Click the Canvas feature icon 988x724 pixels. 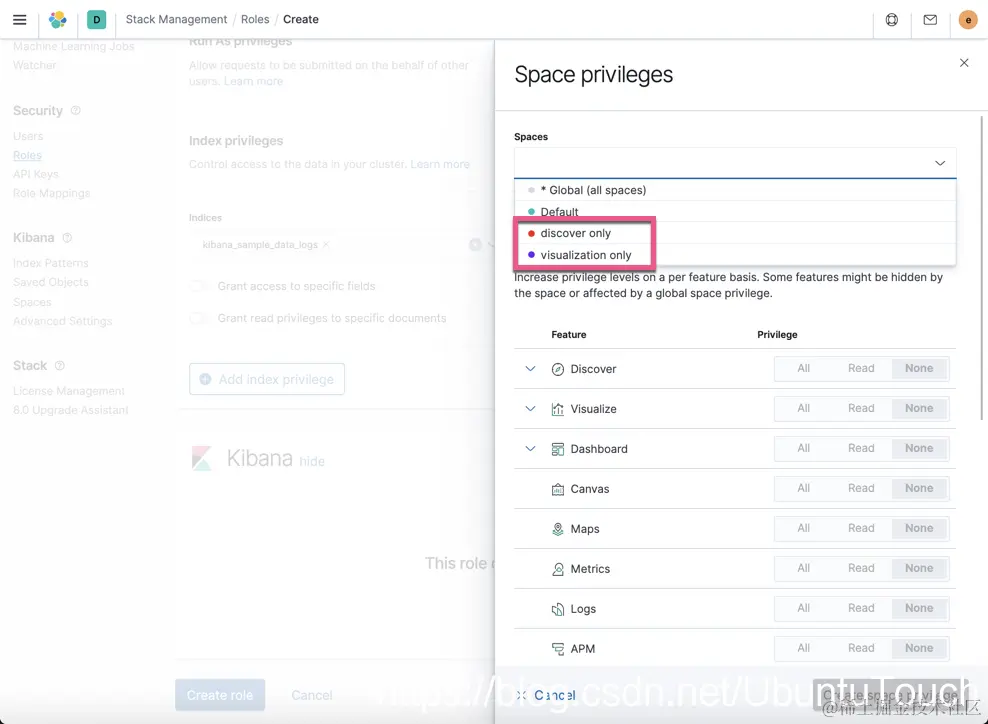click(558, 489)
